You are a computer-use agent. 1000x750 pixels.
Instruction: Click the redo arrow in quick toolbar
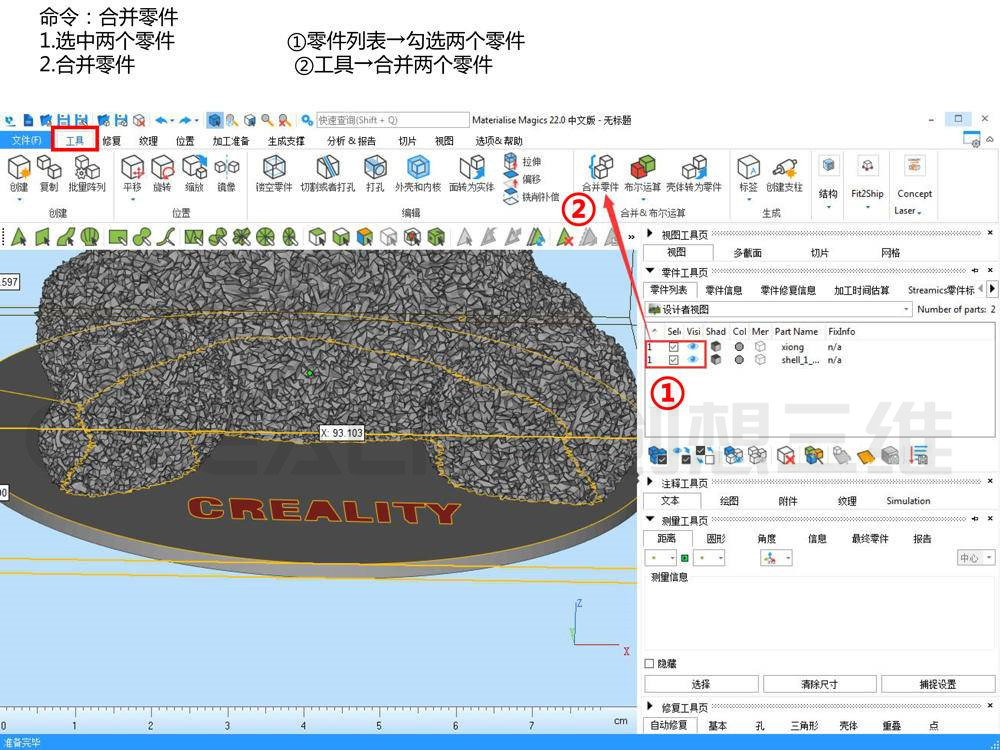click(x=185, y=120)
